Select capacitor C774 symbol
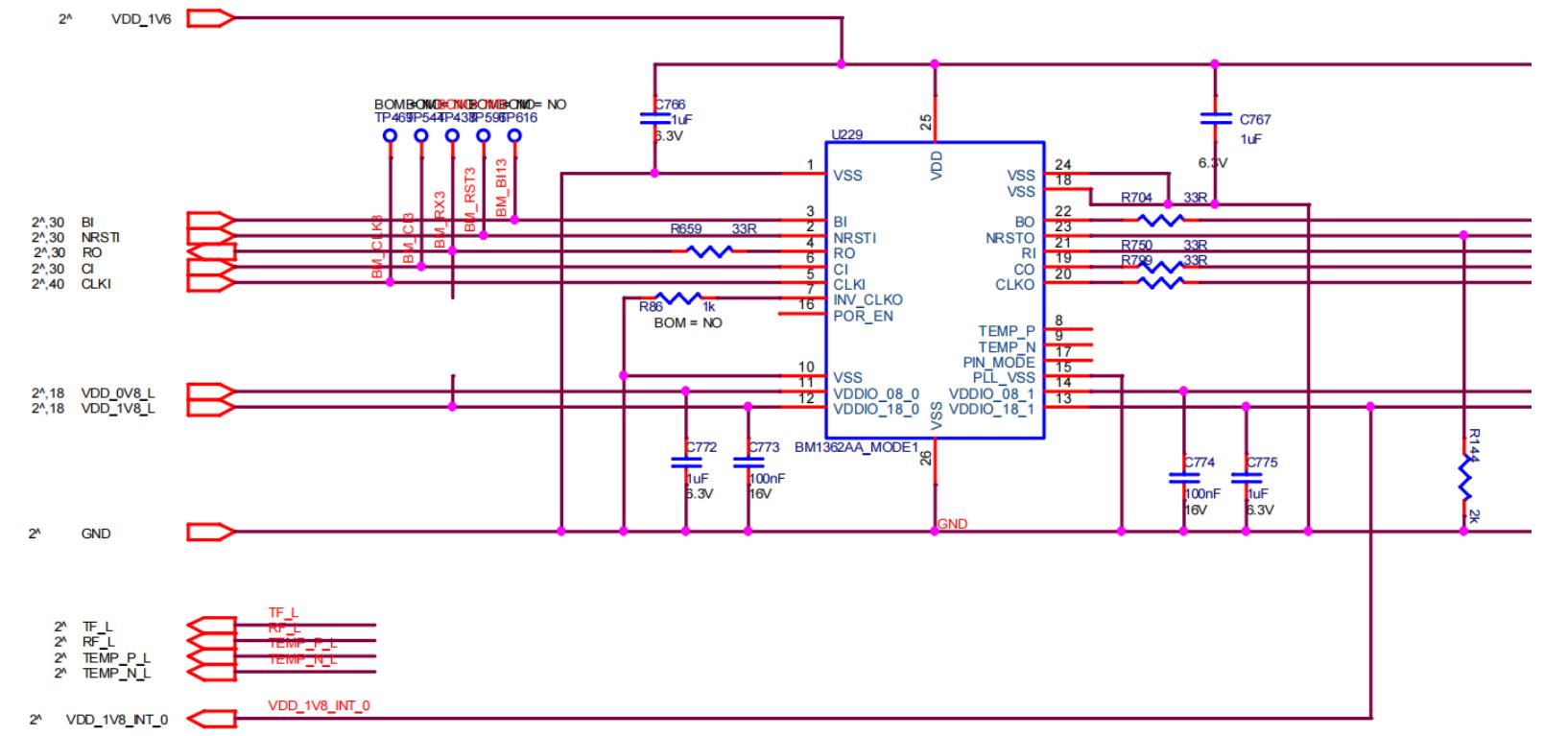Viewport: 1568px width, 736px height. [x=1183, y=477]
